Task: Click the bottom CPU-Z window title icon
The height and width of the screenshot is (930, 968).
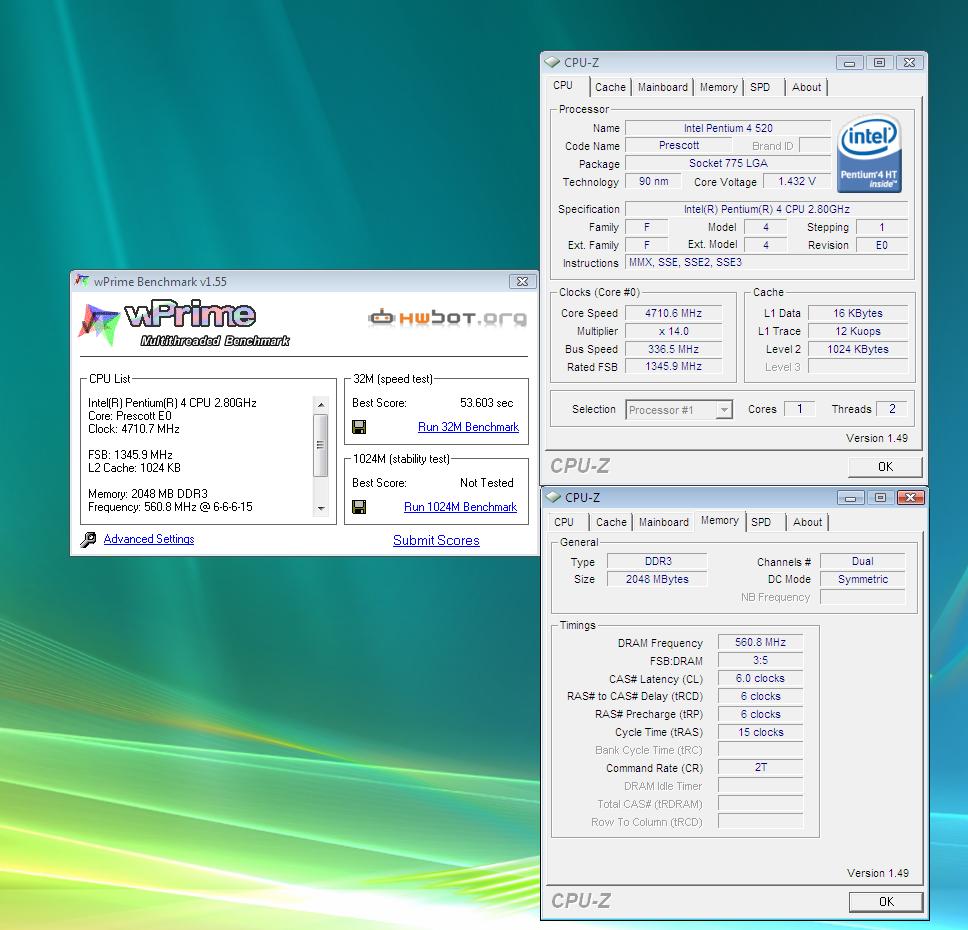Action: tap(553, 497)
